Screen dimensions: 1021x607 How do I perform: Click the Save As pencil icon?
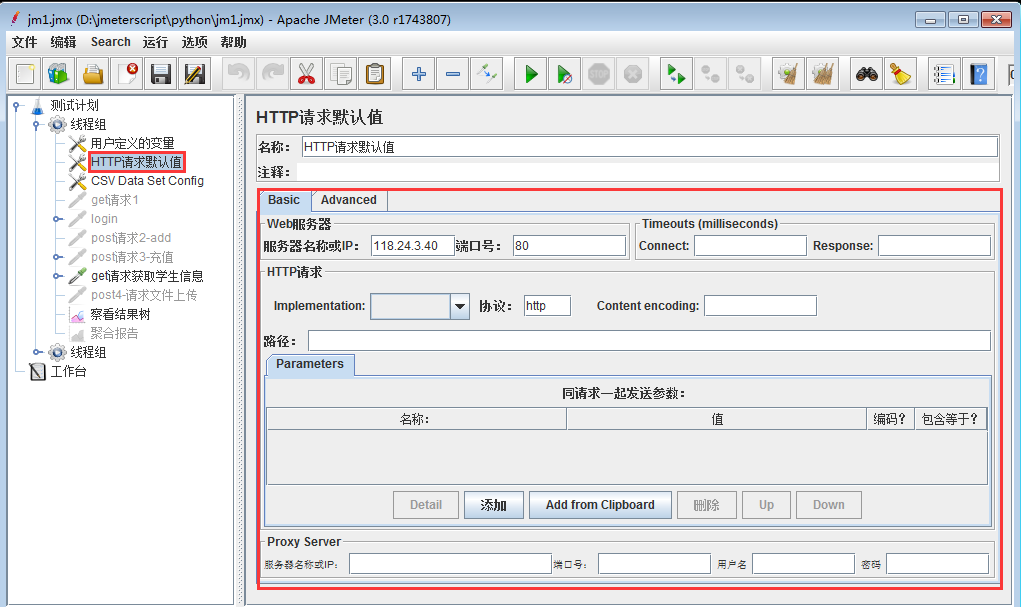click(x=195, y=74)
